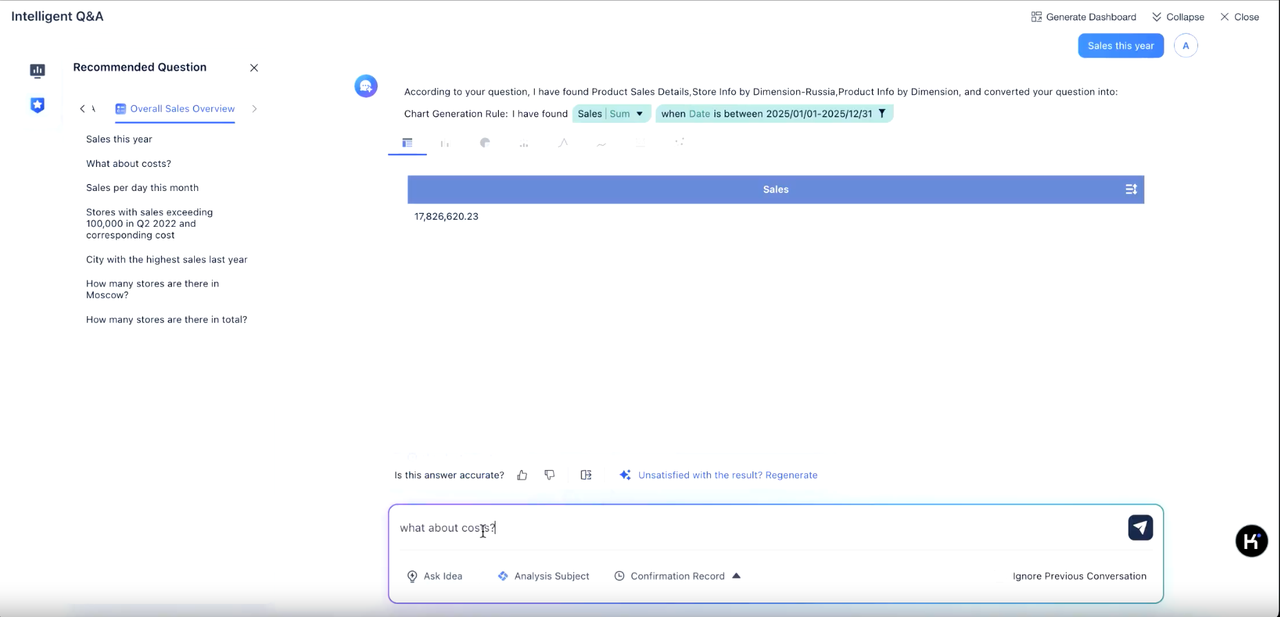The height and width of the screenshot is (617, 1280).
Task: Click 'Unsatisfied with the result? Regenerate' link
Action: 727,475
